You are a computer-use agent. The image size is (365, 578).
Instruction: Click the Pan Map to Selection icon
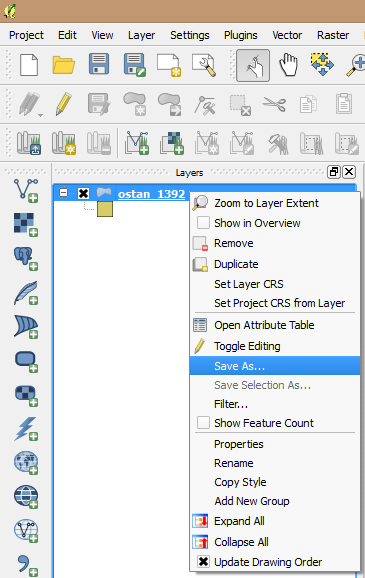click(322, 65)
